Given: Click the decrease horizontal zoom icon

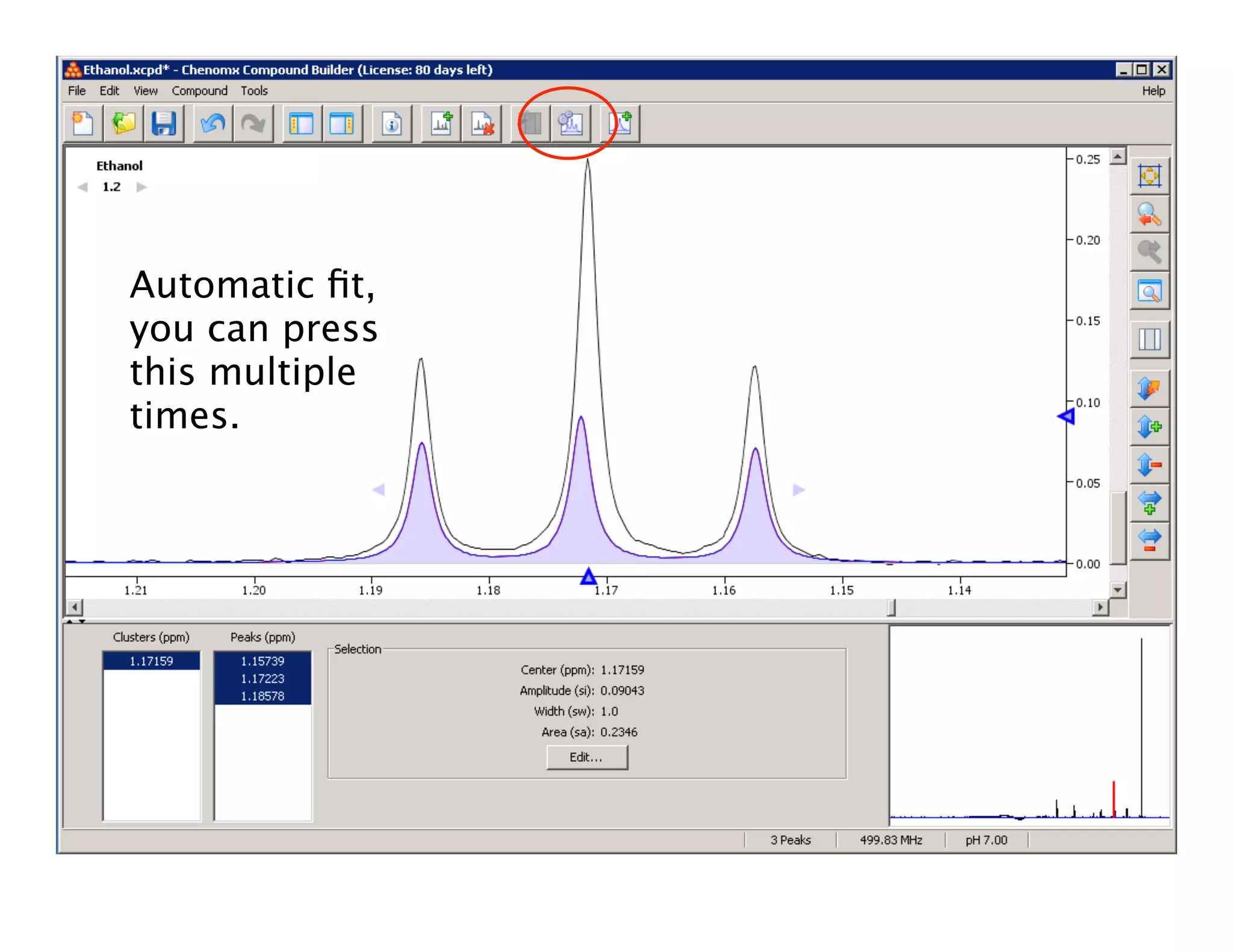Looking at the screenshot, I should (1149, 540).
